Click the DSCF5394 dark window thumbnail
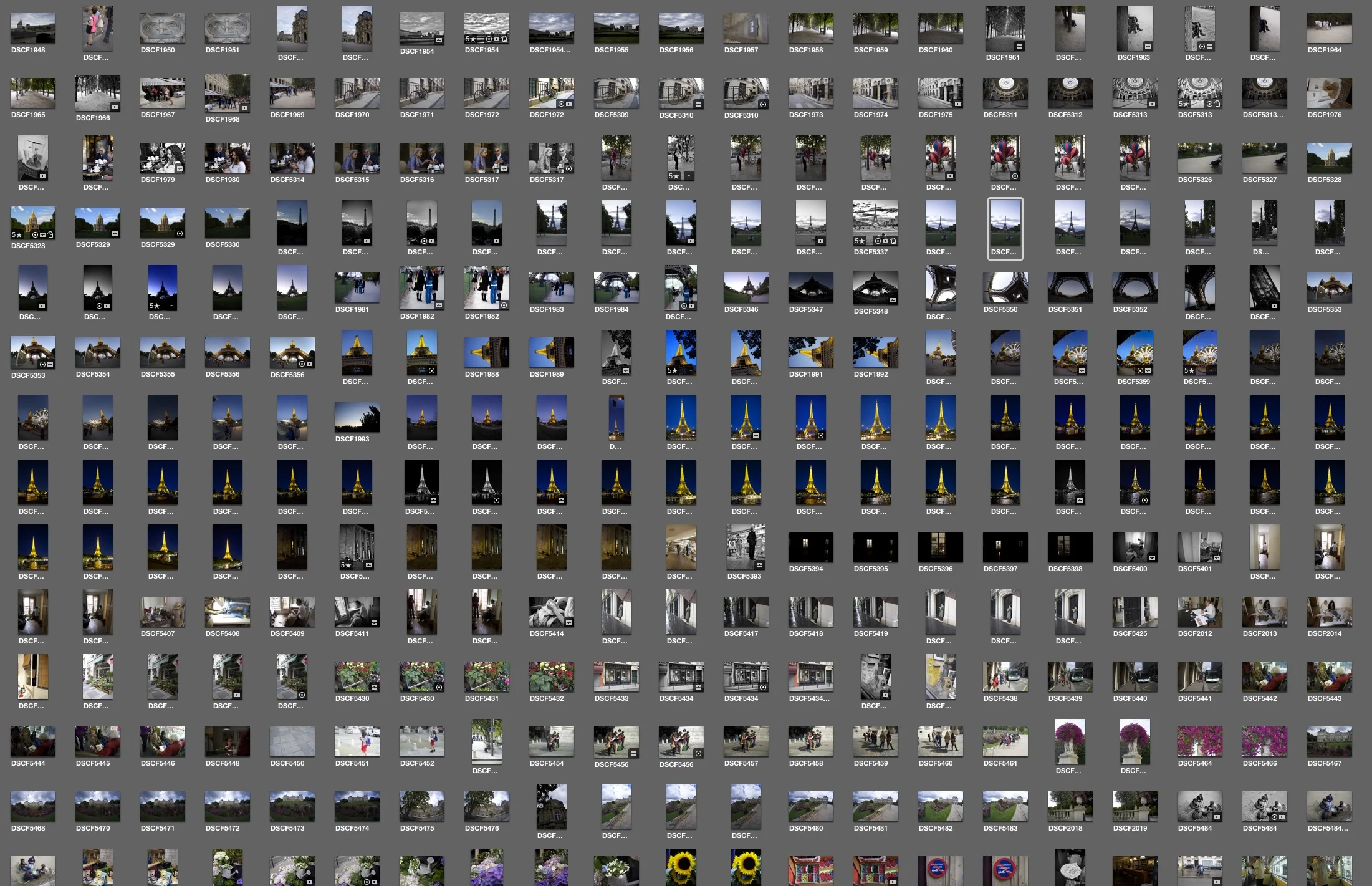Screen dimensions: 1372x886 coord(810,547)
